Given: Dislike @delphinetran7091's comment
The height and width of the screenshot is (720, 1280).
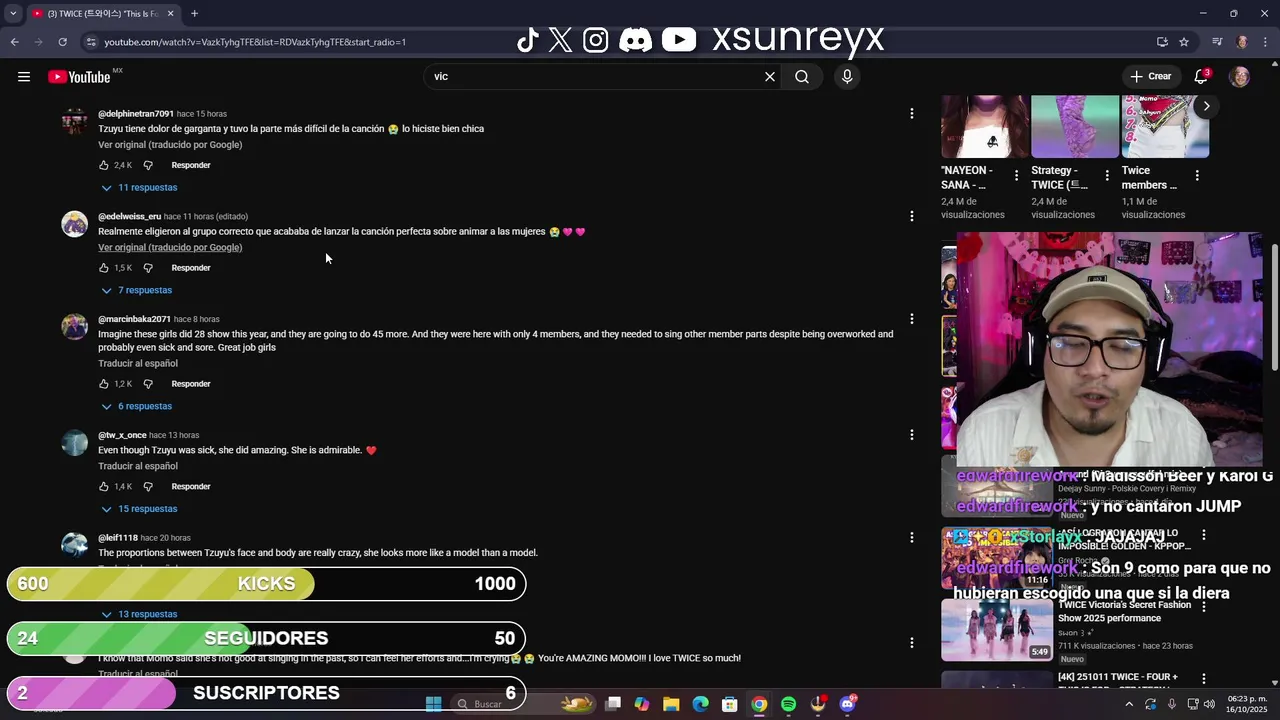Looking at the screenshot, I should coord(148,165).
